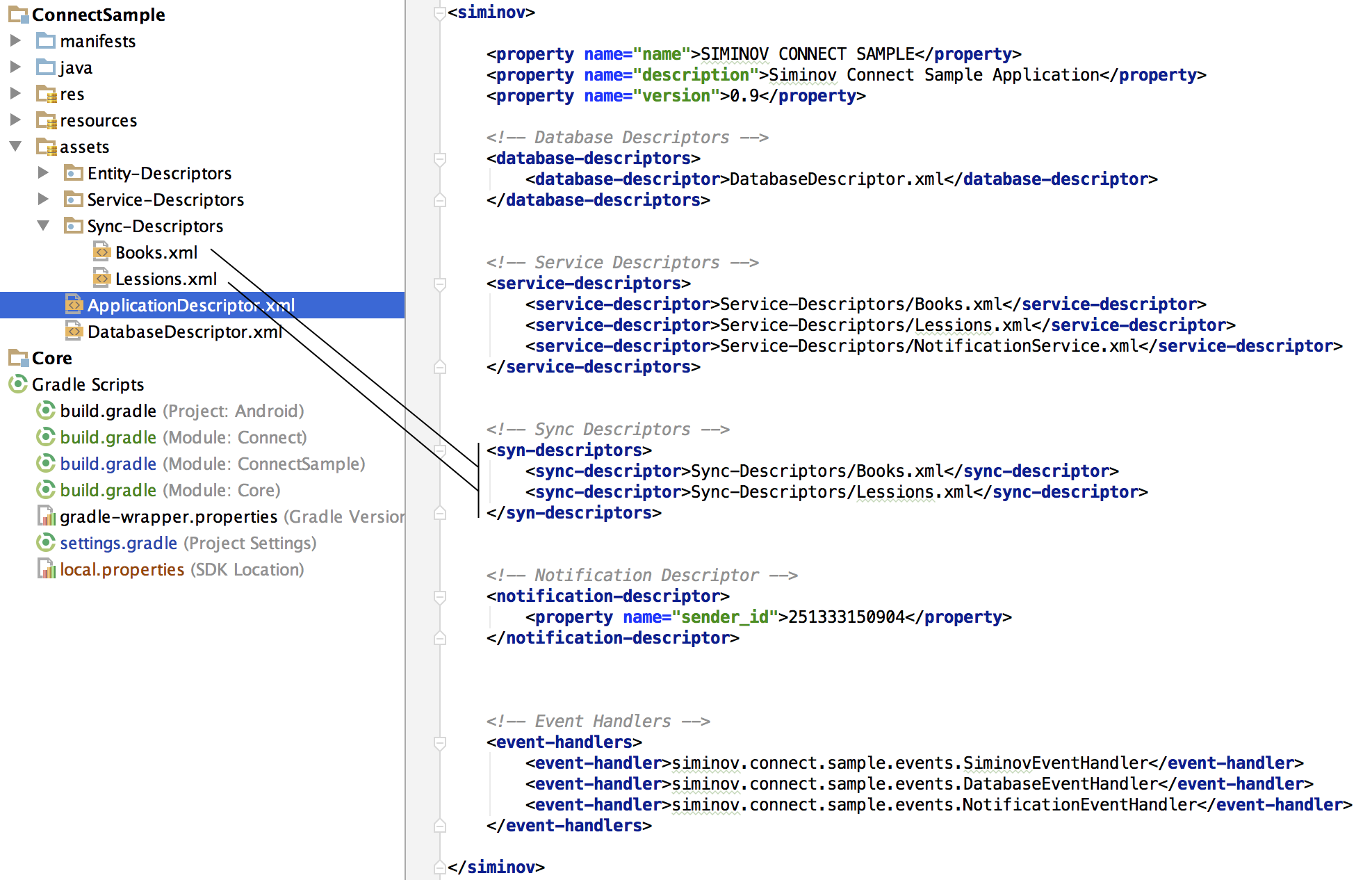Fold the event-handlers XML block
Image resolution: width=1372 pixels, height=880 pixels.
[x=439, y=742]
